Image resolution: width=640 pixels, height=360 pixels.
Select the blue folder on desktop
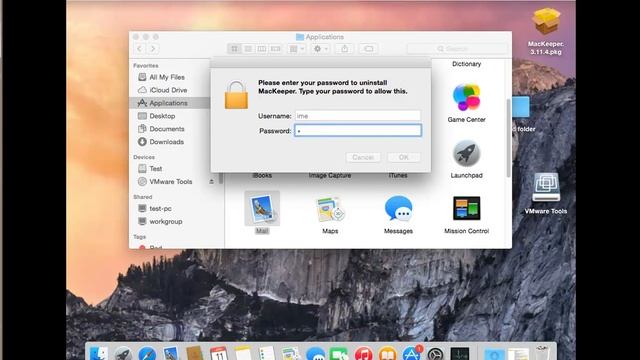click(521, 107)
